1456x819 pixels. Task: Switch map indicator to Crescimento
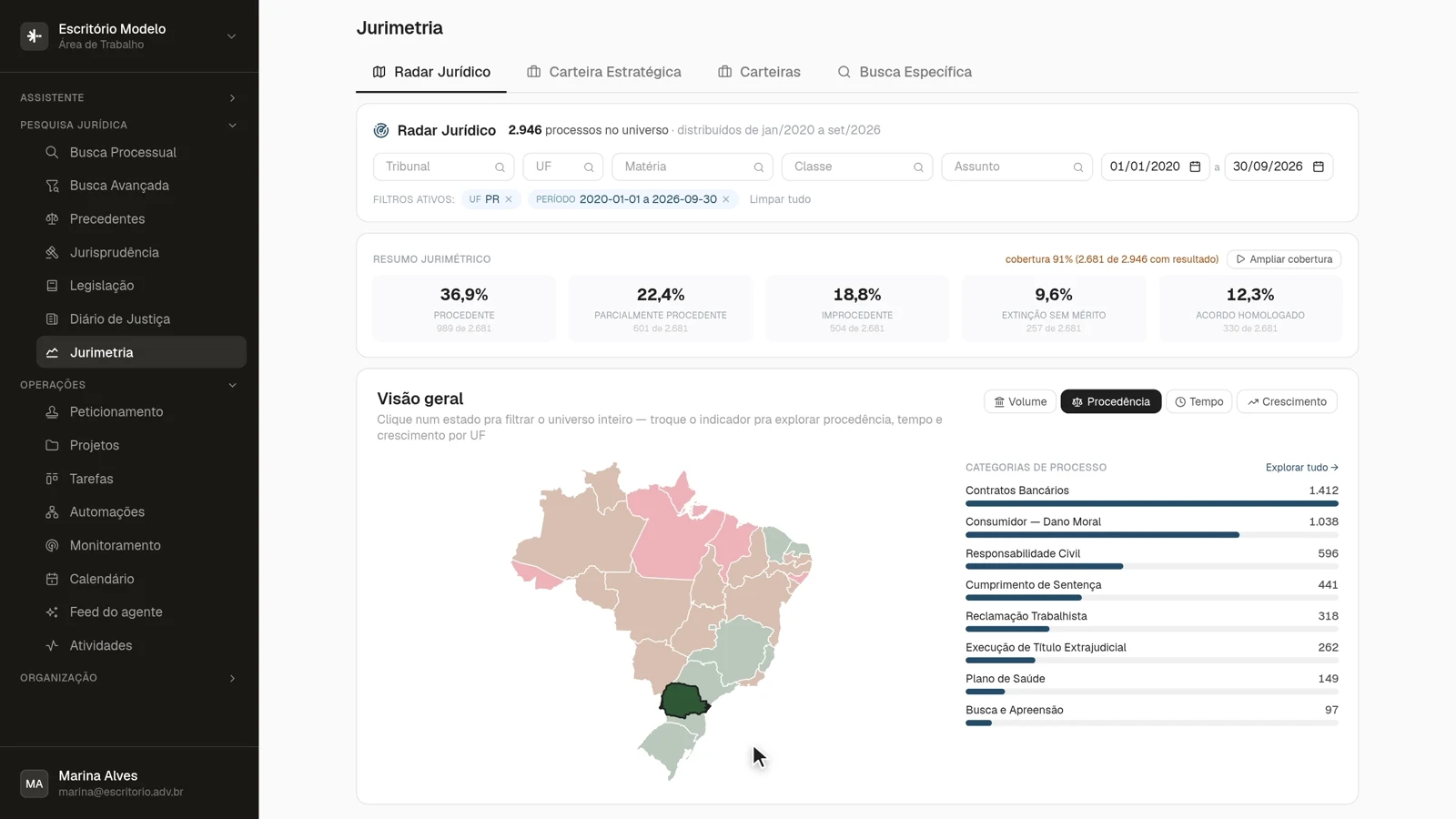point(1287,401)
